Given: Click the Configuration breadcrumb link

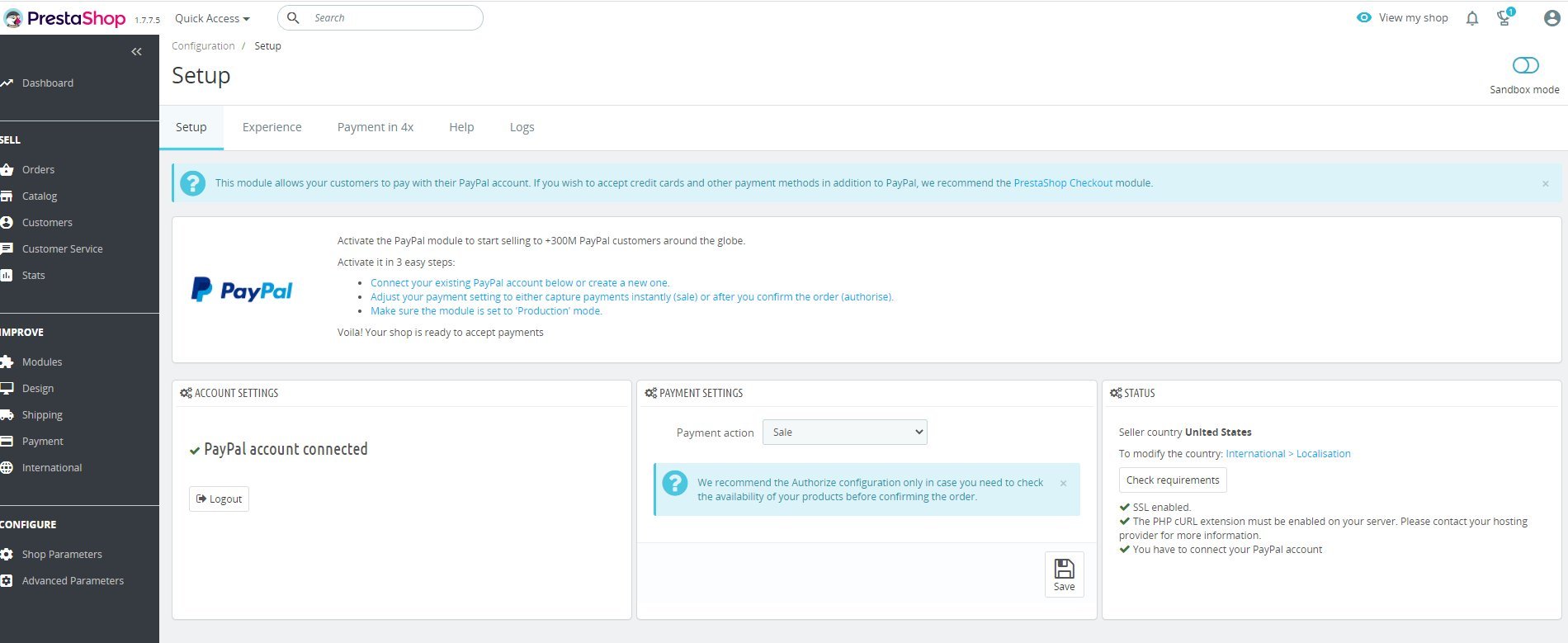Looking at the screenshot, I should (x=203, y=46).
